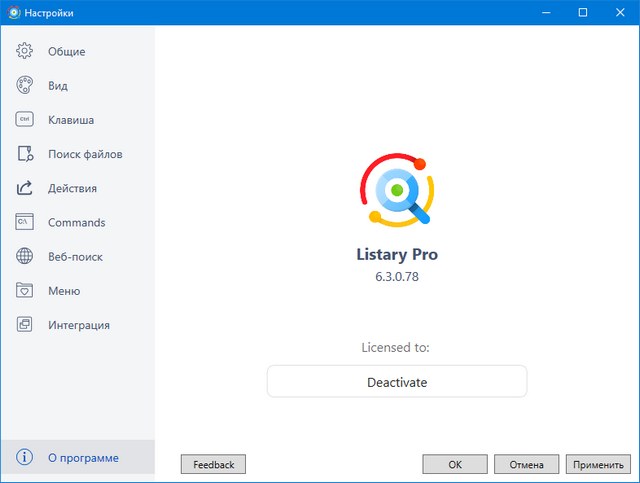Click the globe icon for Веб-поиск
The width and height of the screenshot is (640, 483).
click(x=25, y=257)
